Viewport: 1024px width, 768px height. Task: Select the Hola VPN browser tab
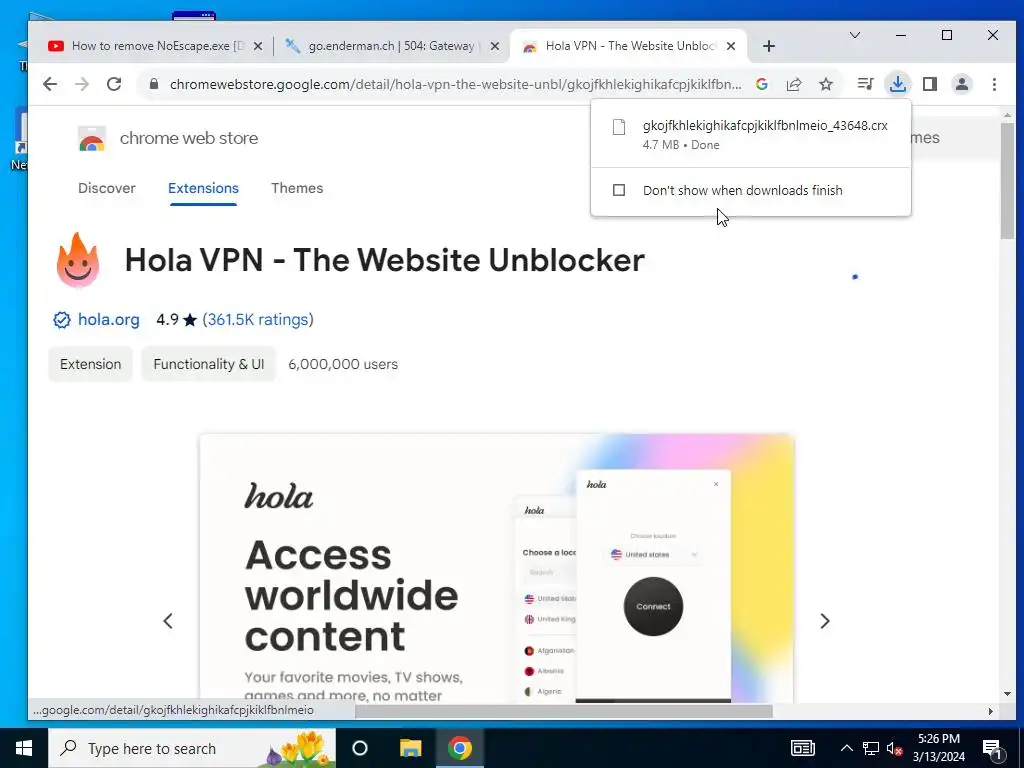point(627,46)
